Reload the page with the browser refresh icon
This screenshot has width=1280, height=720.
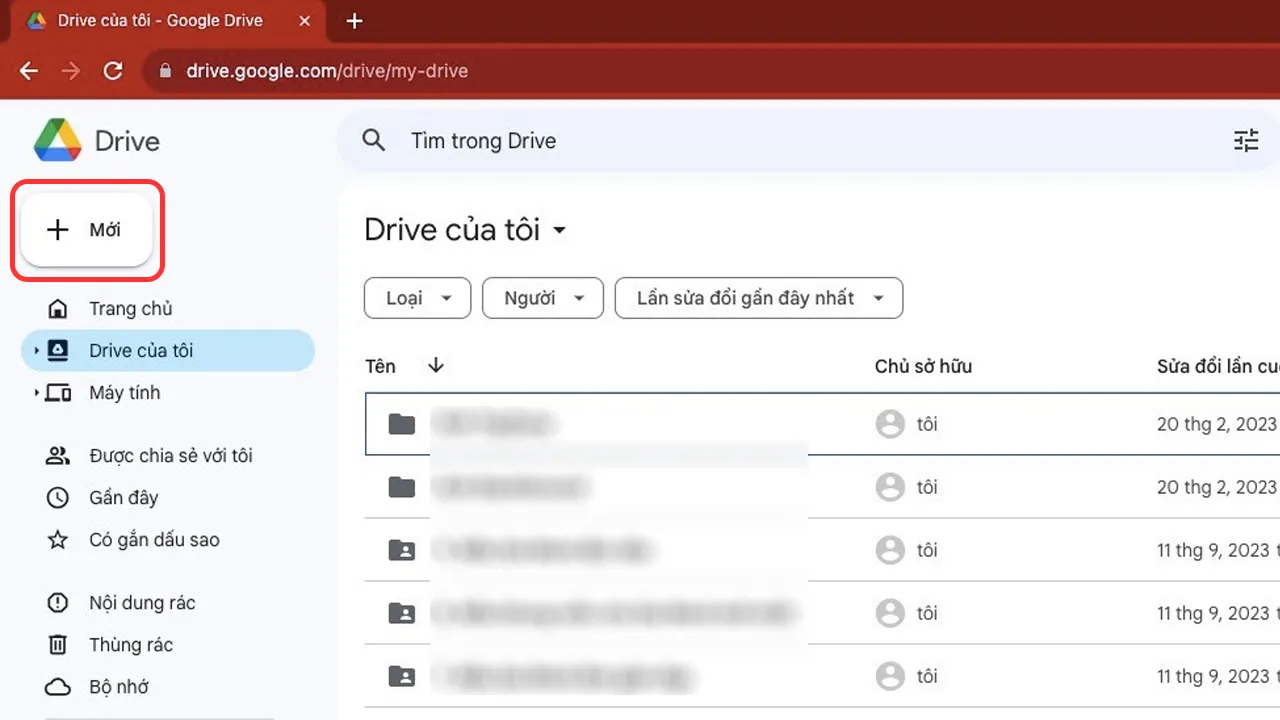click(113, 70)
